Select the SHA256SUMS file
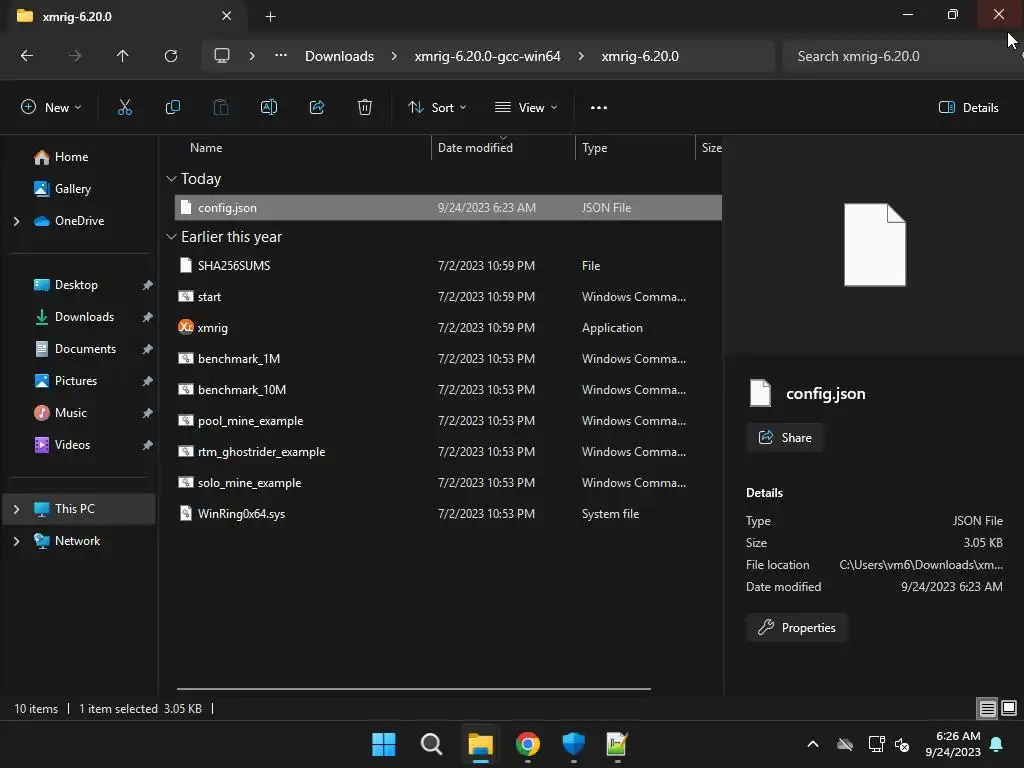 point(448,266)
